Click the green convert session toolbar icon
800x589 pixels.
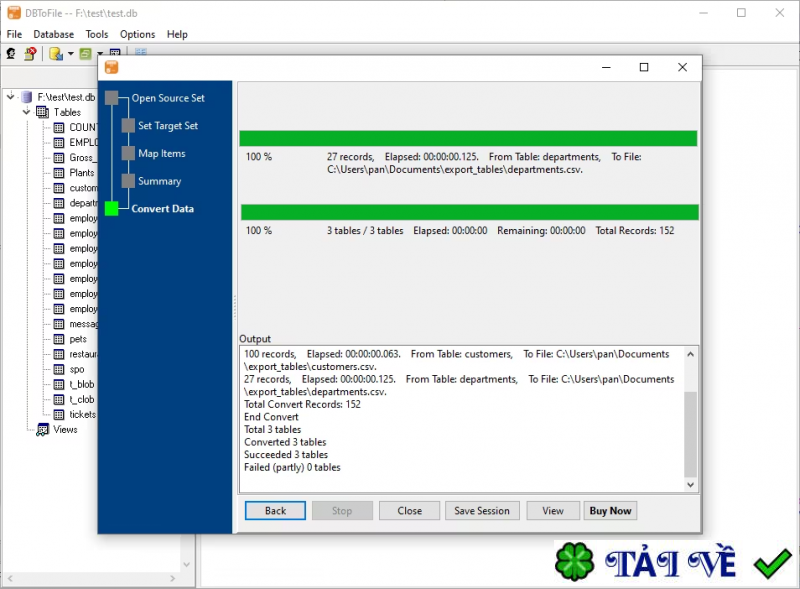(x=85, y=52)
